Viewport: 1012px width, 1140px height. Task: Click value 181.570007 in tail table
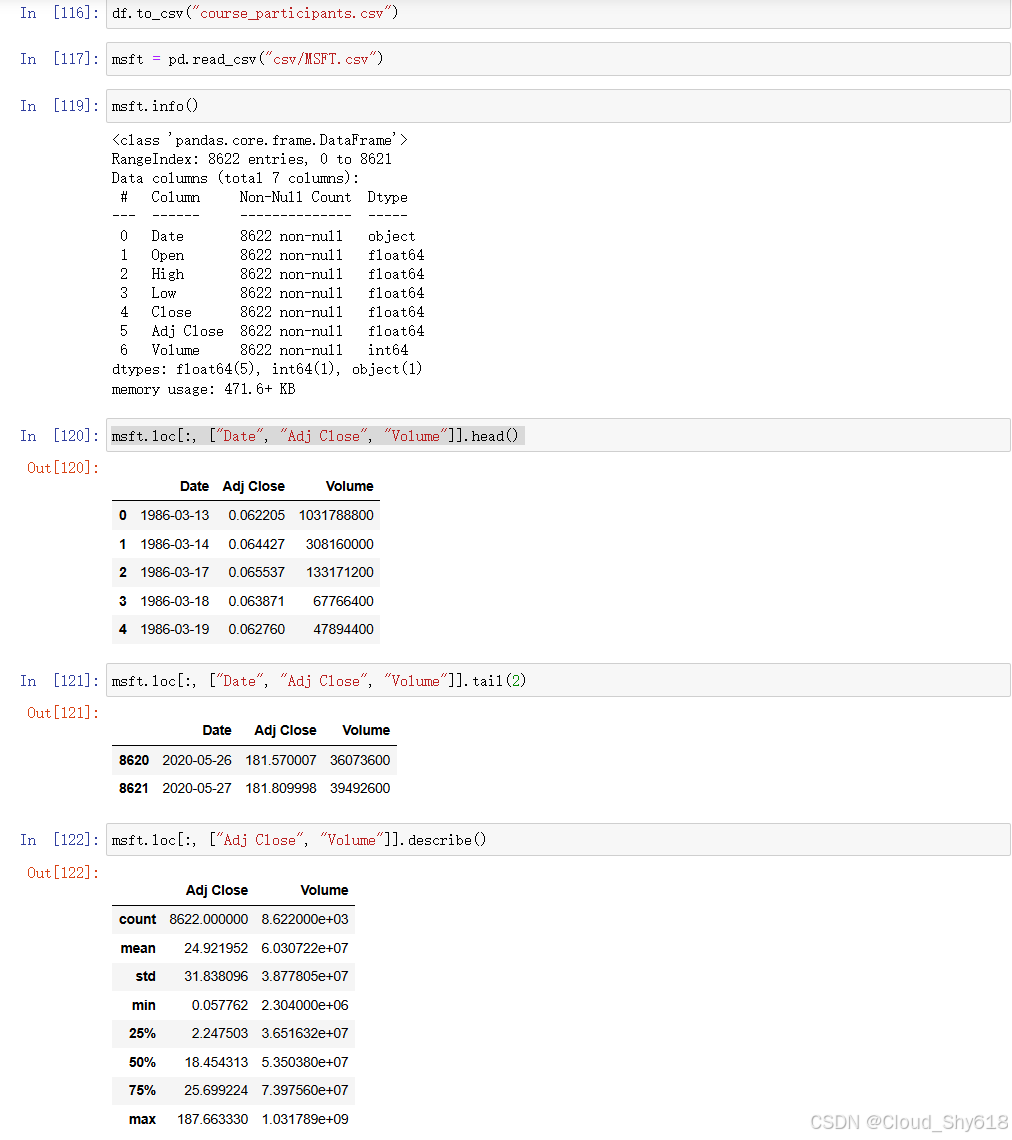coord(281,760)
